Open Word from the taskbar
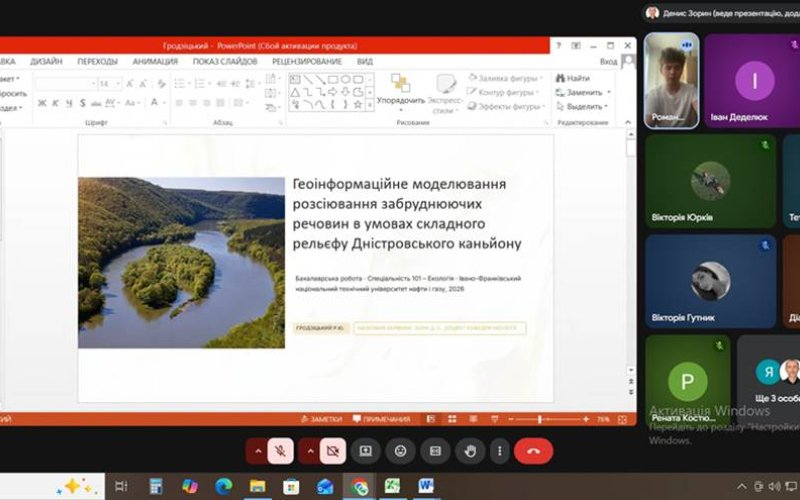This screenshot has height=500, width=800. 426,486
